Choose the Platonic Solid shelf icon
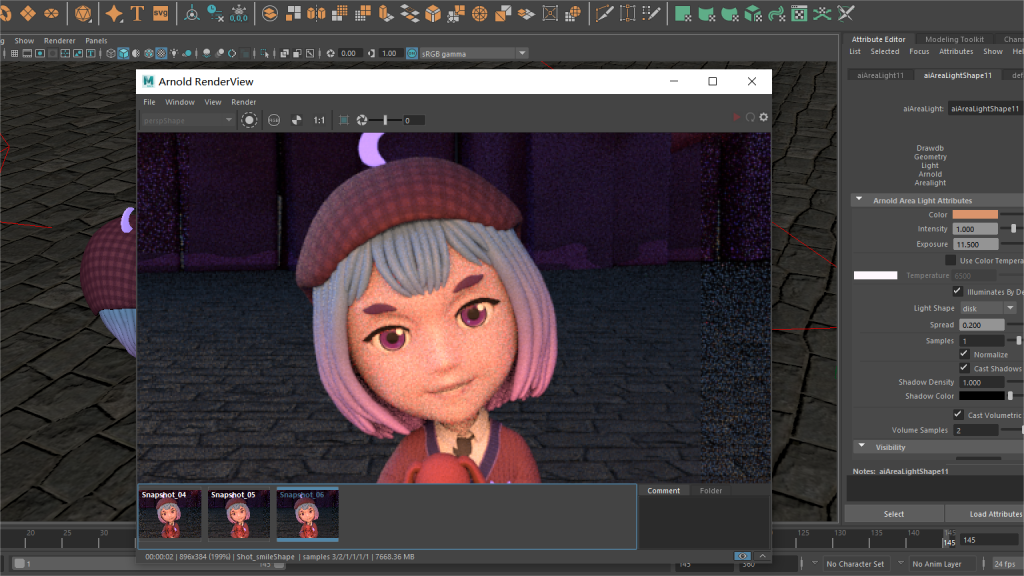This screenshot has width=1024, height=576. (x=83, y=13)
